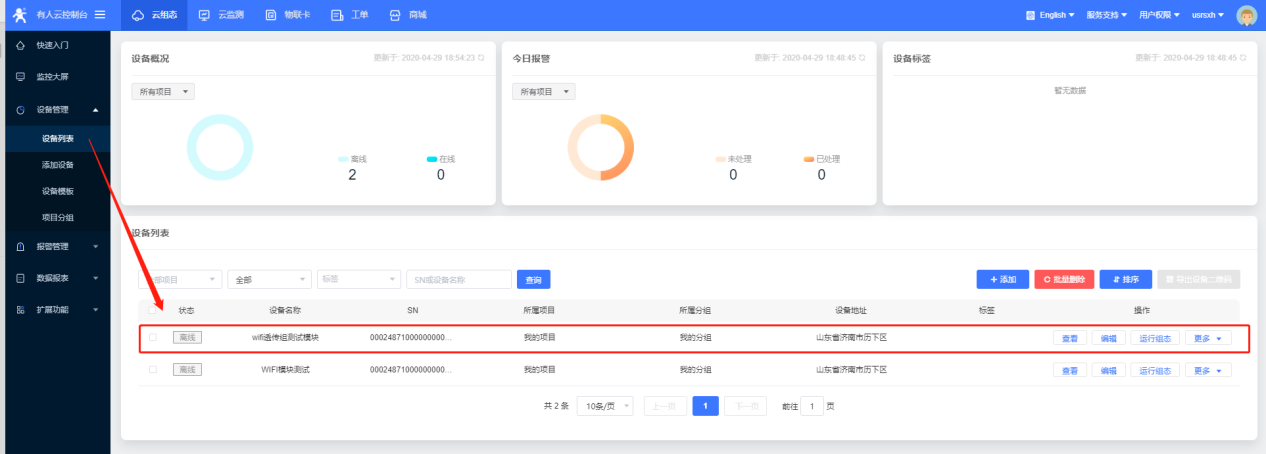Screen dimensions: 1266x454
Task: Select all devices with header checkbox
Action: [x=153, y=310]
